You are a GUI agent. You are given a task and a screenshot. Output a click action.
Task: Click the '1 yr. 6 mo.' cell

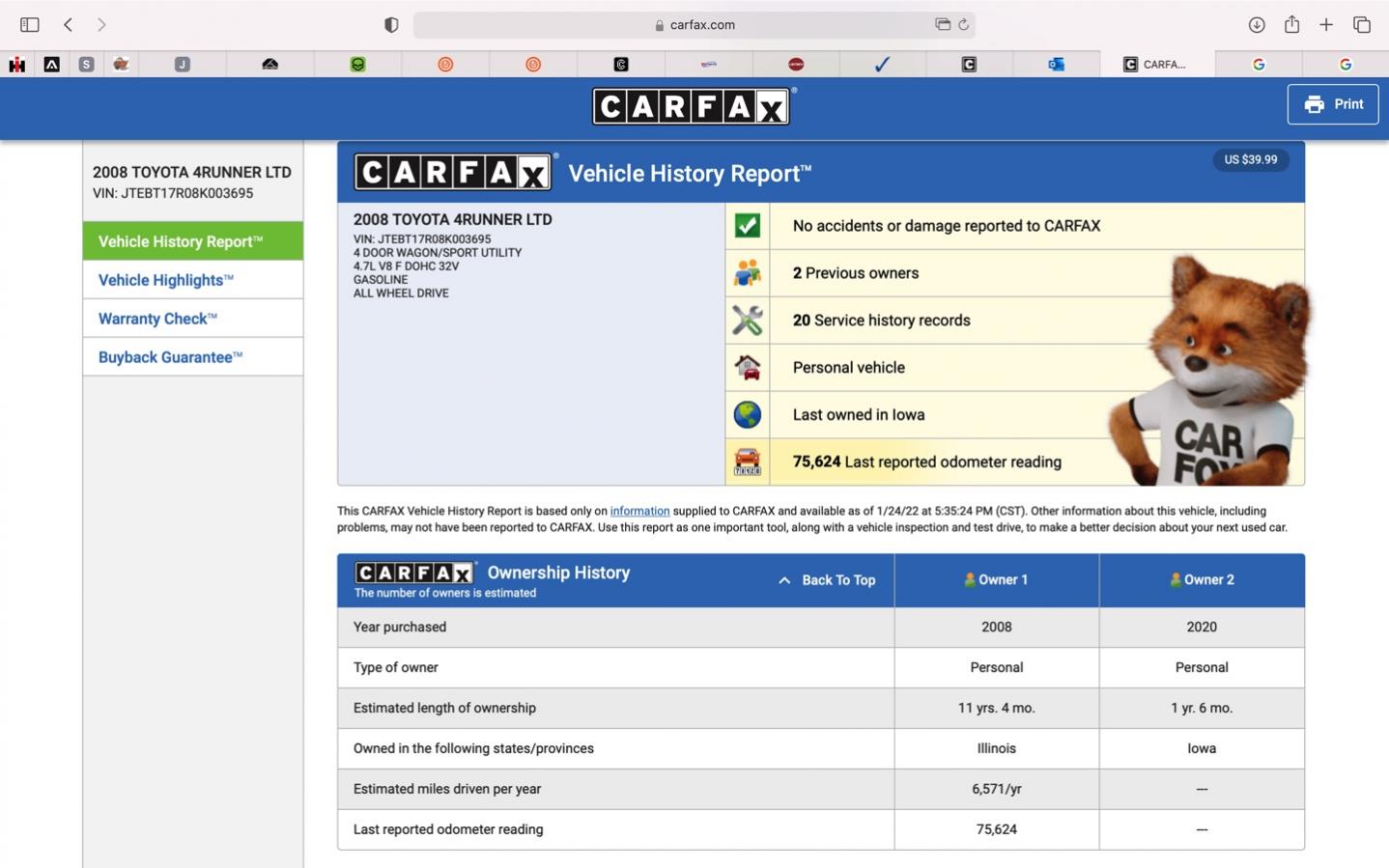[1202, 709]
